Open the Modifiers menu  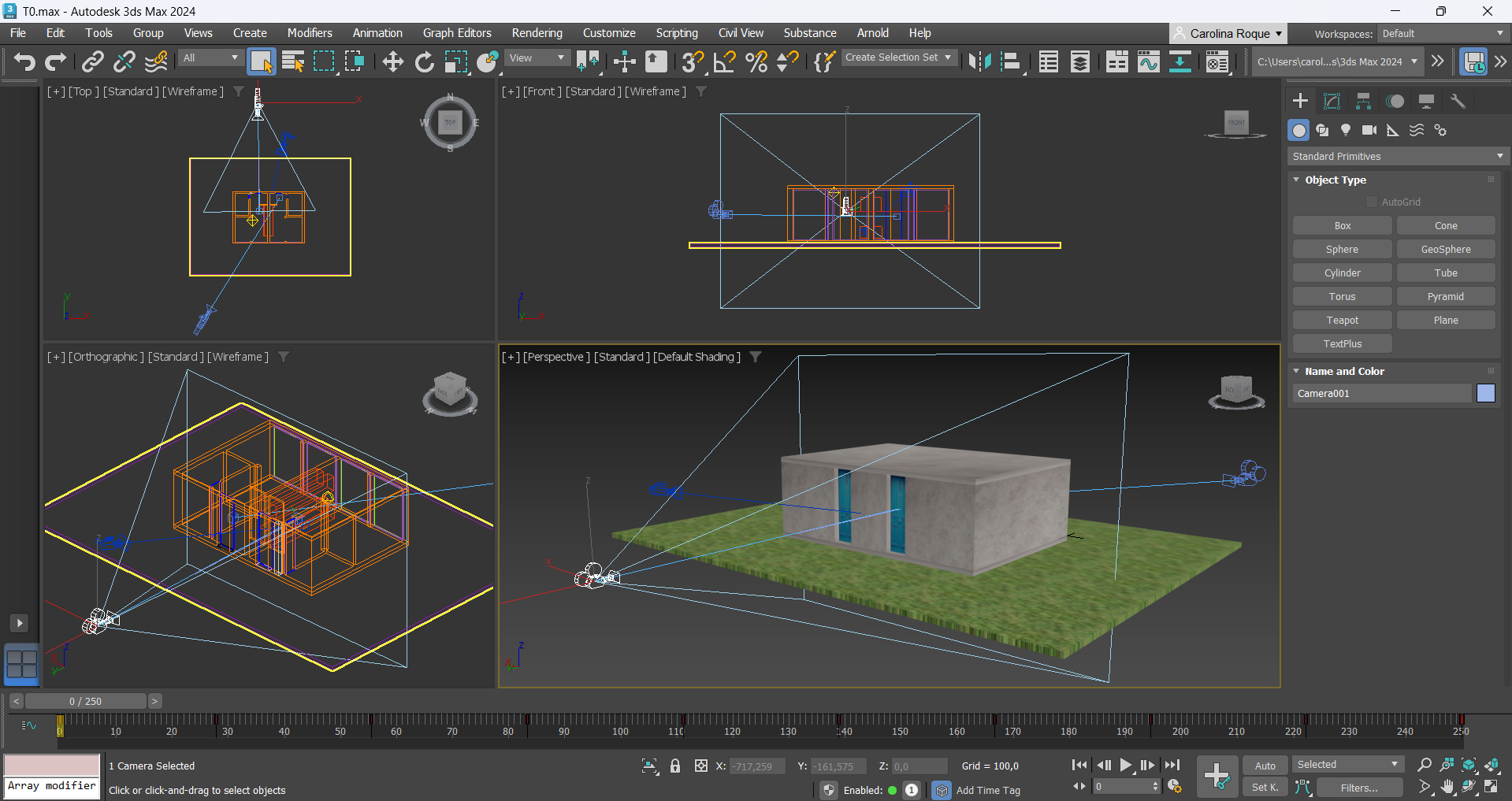[309, 33]
